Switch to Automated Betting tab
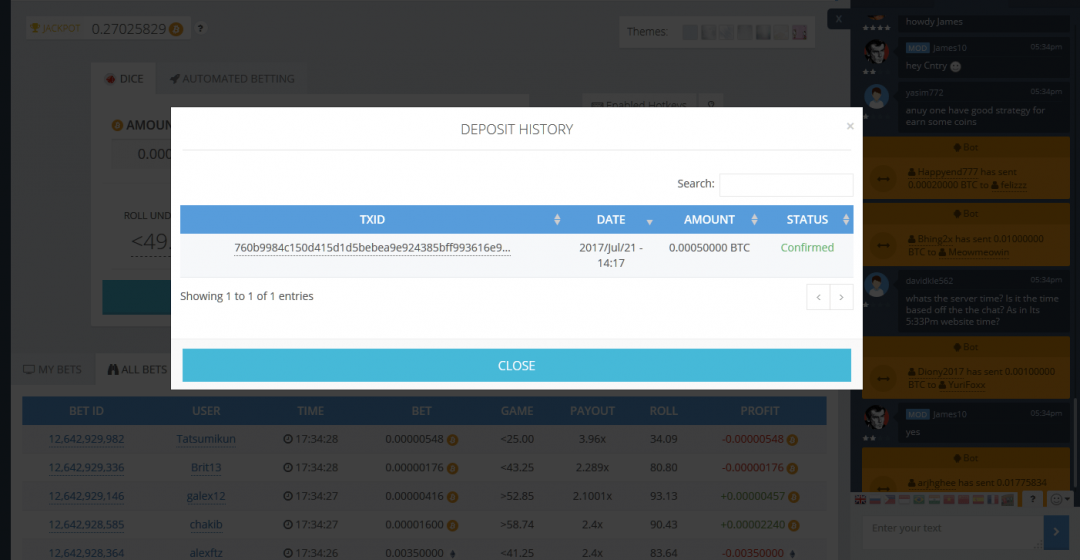The image size is (1080, 560). (232, 79)
